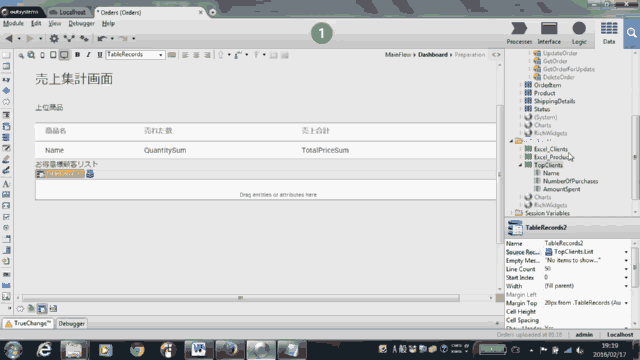Open Internet Explorer from taskbar

(x=44, y=350)
